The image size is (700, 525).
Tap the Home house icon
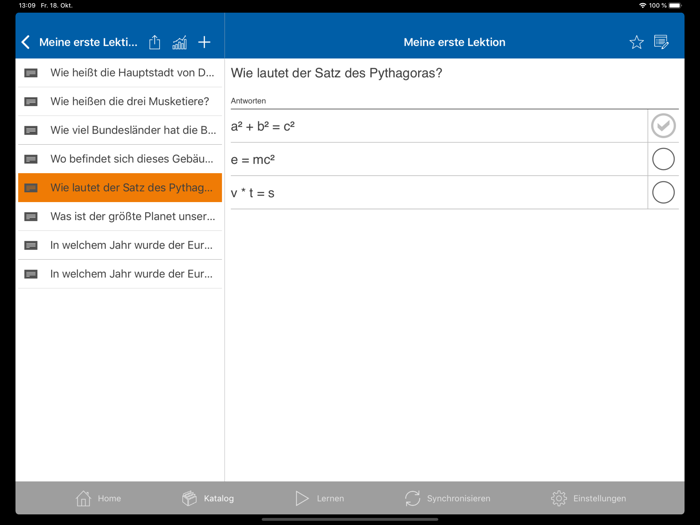[x=83, y=498]
